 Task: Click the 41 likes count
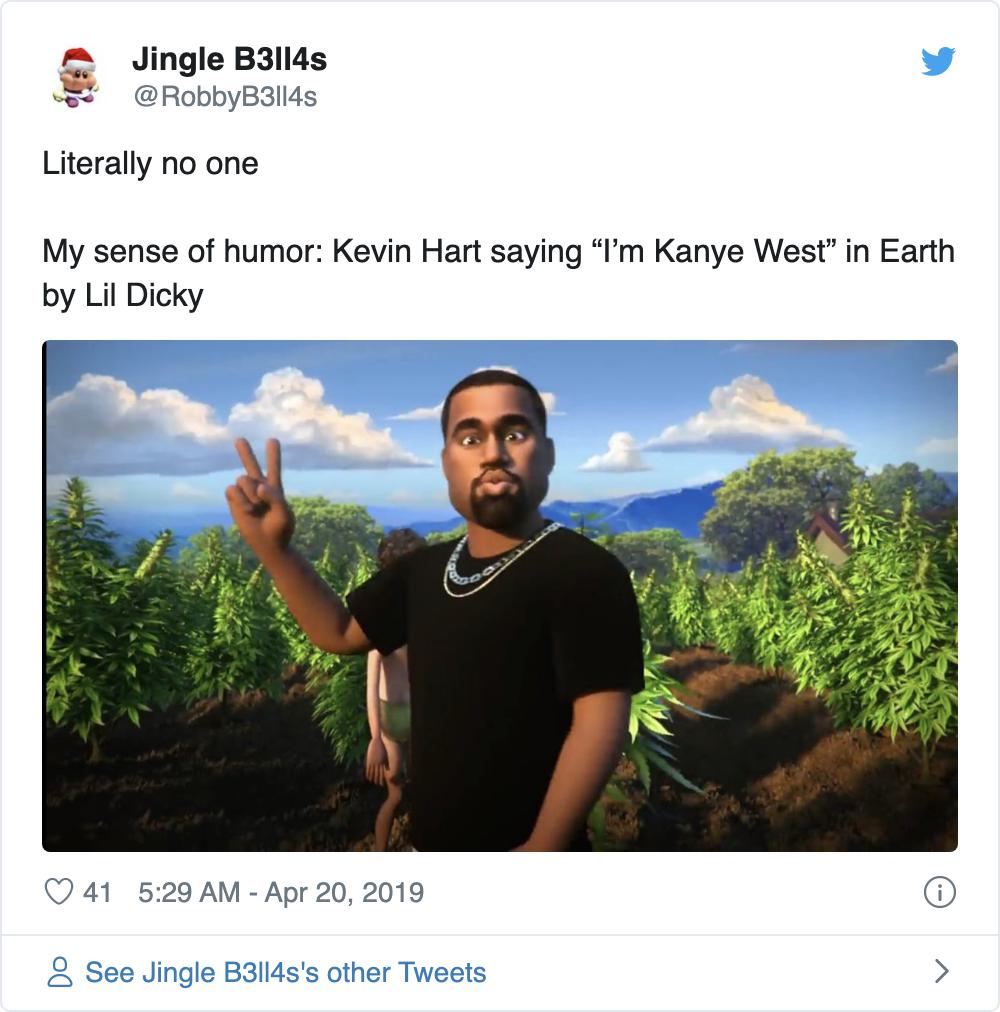click(x=97, y=892)
